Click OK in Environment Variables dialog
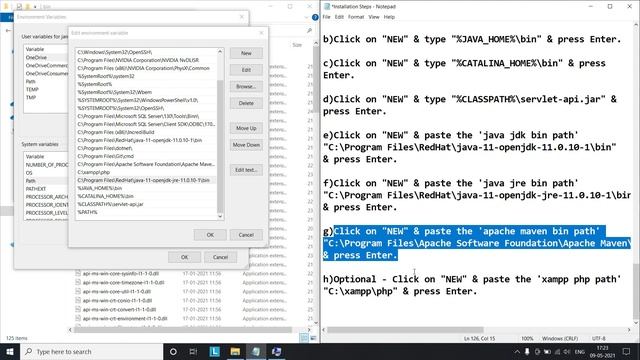This screenshot has width=640, height=360. click(184, 257)
